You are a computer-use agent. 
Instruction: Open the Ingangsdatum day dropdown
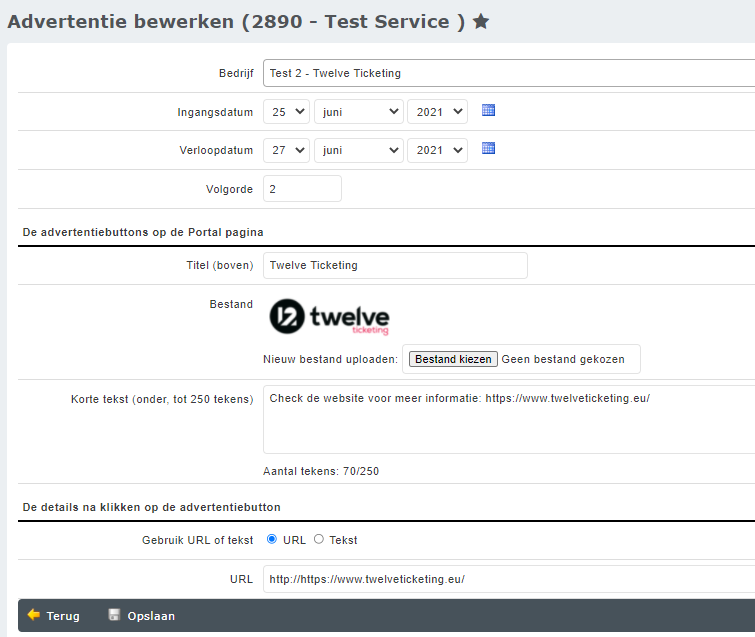click(286, 112)
